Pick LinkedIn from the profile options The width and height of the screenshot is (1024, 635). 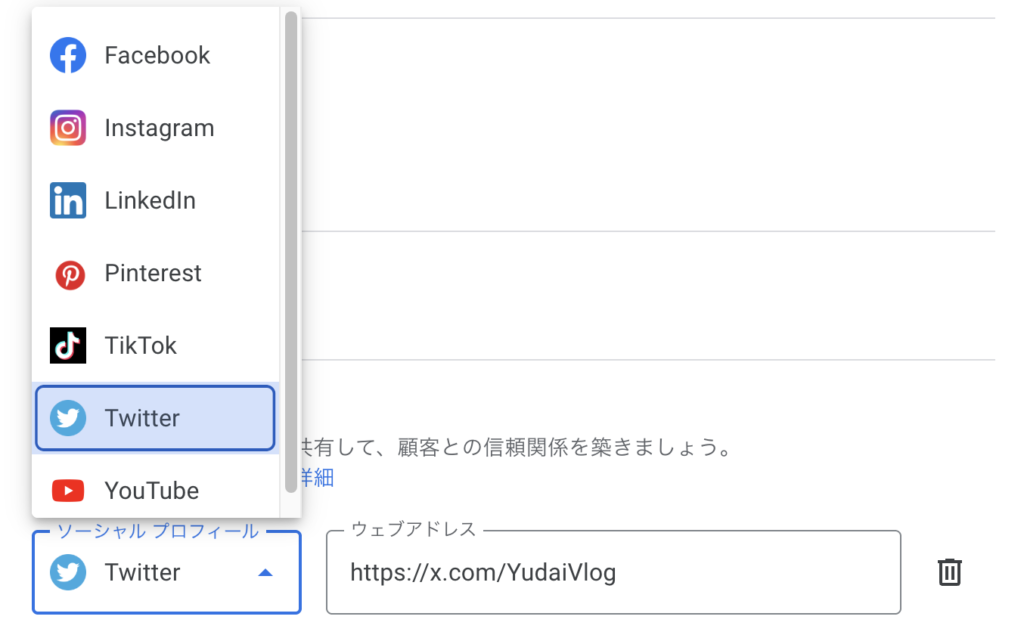click(150, 201)
